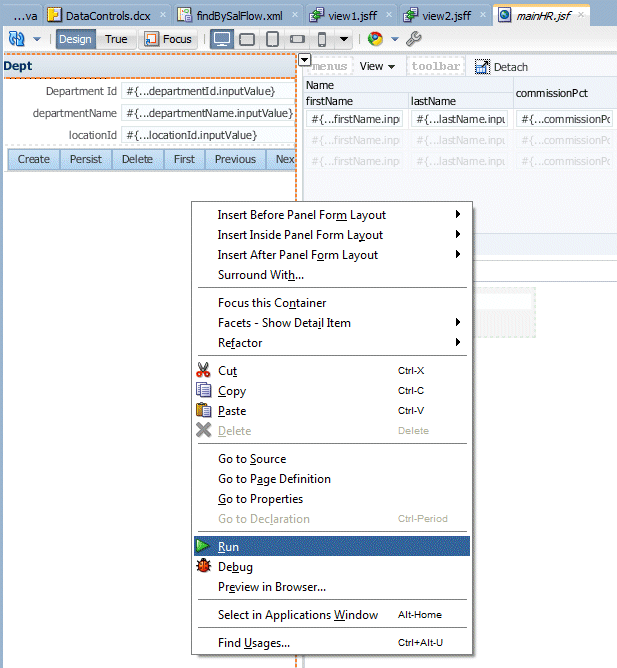Close the view1.jsff tab

(x=389, y=15)
